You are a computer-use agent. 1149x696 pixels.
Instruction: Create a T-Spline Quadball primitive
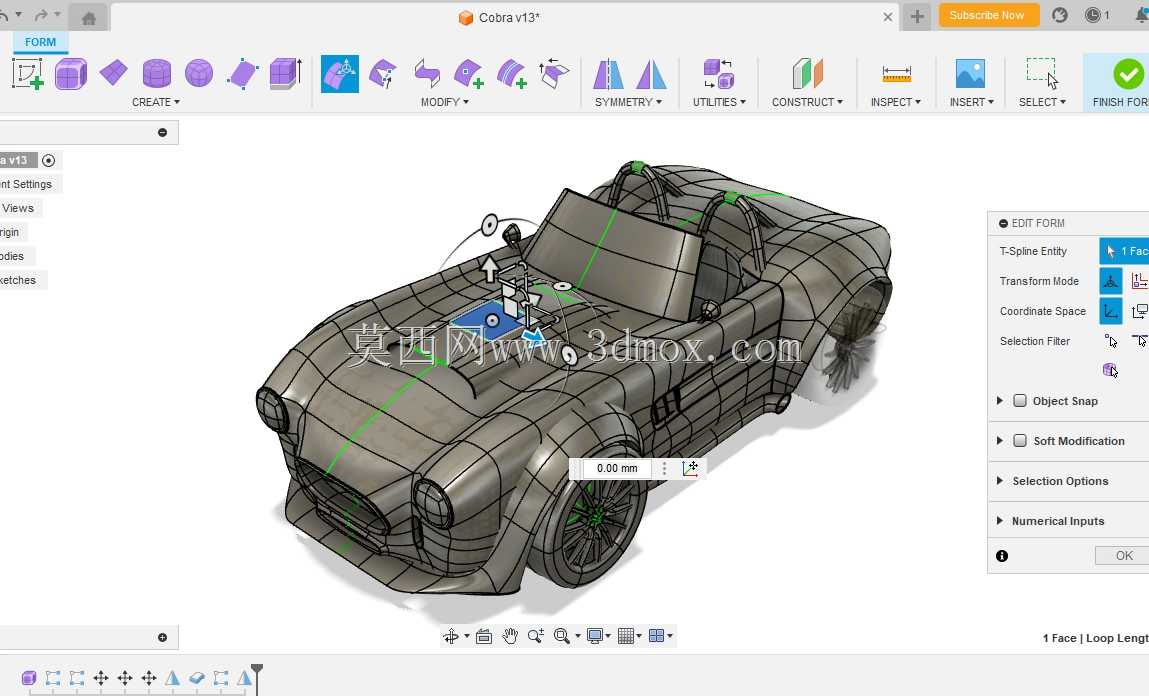click(x=199, y=73)
